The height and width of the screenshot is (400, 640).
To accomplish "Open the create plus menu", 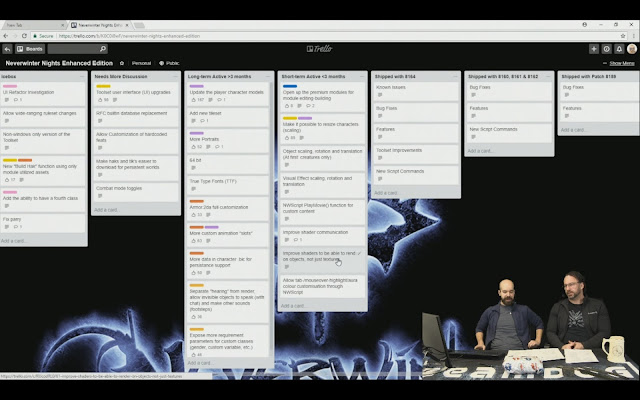I will click(594, 49).
